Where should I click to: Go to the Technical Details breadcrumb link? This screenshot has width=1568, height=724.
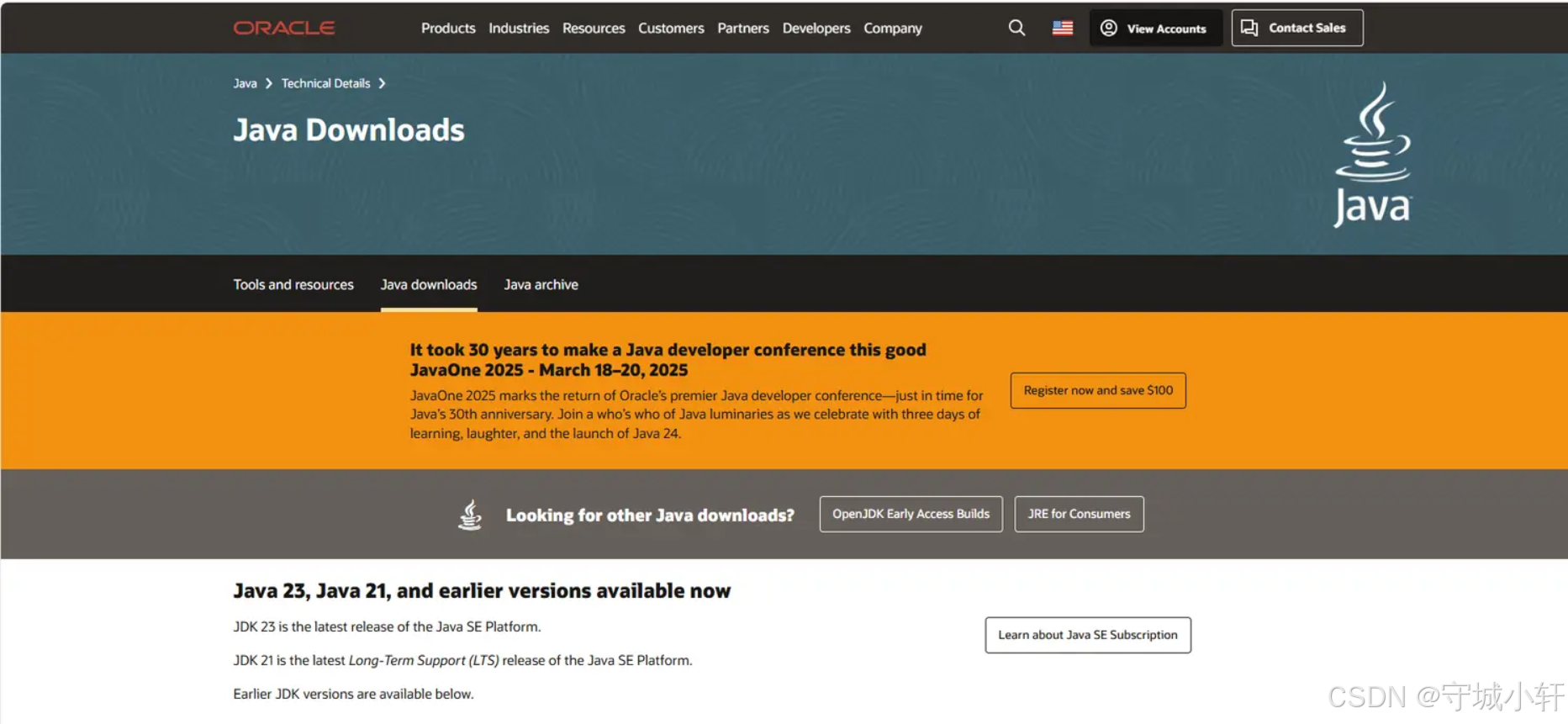(x=325, y=83)
